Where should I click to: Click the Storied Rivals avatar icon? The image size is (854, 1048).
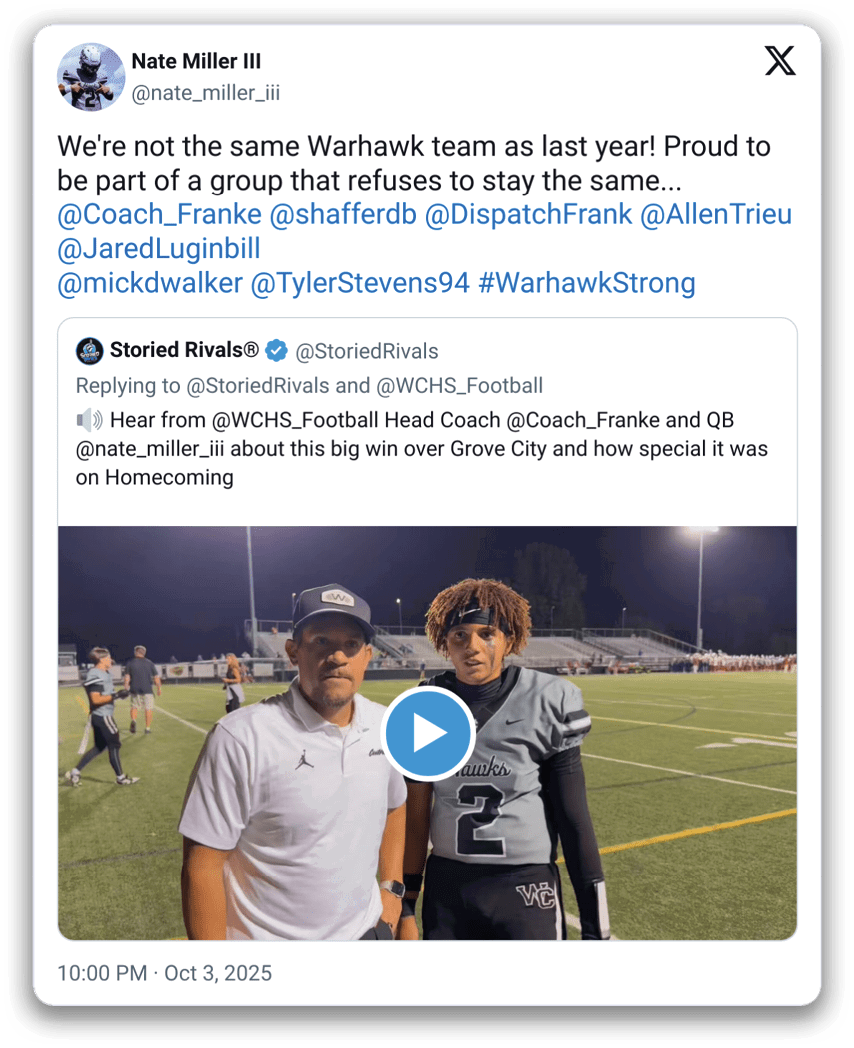point(90,351)
